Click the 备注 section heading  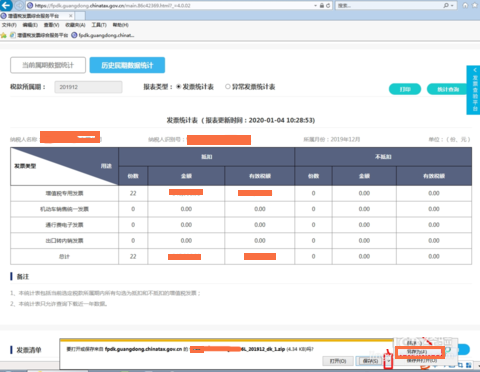point(23,277)
